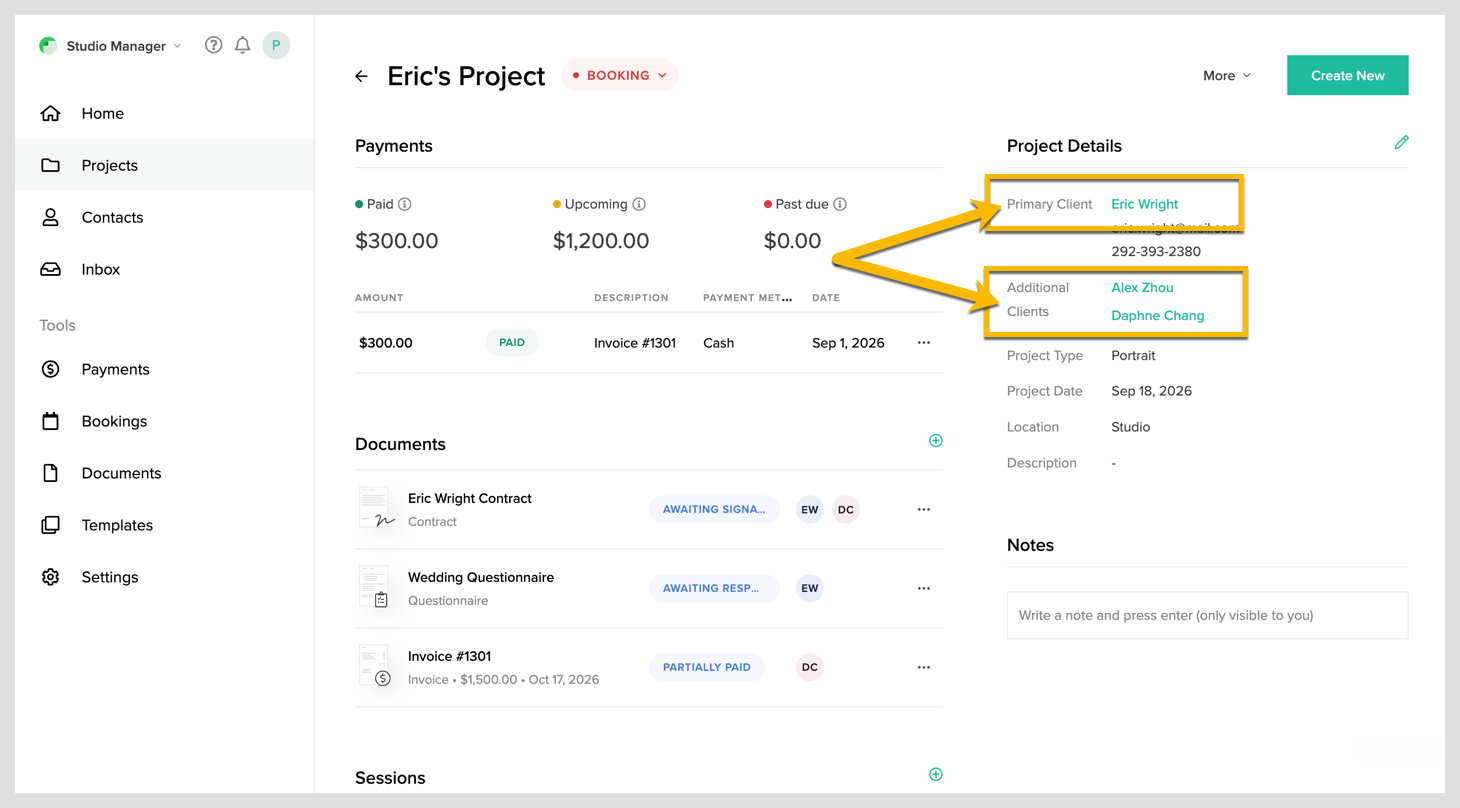Open options for the $300.00 payment row

pyautogui.click(x=924, y=342)
